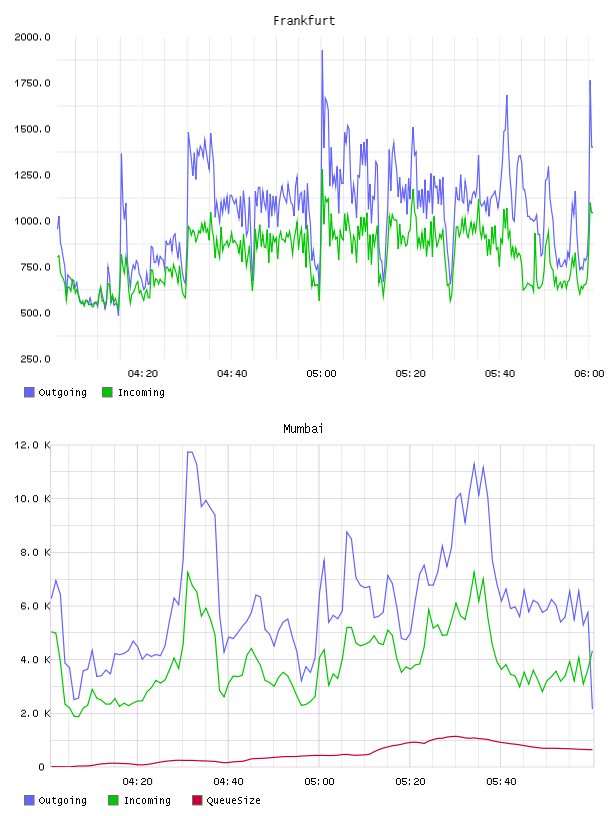Click the blue Outgoing swatch under Mumbai chart
Viewport: 608px width, 816px height.
pyautogui.click(x=29, y=800)
